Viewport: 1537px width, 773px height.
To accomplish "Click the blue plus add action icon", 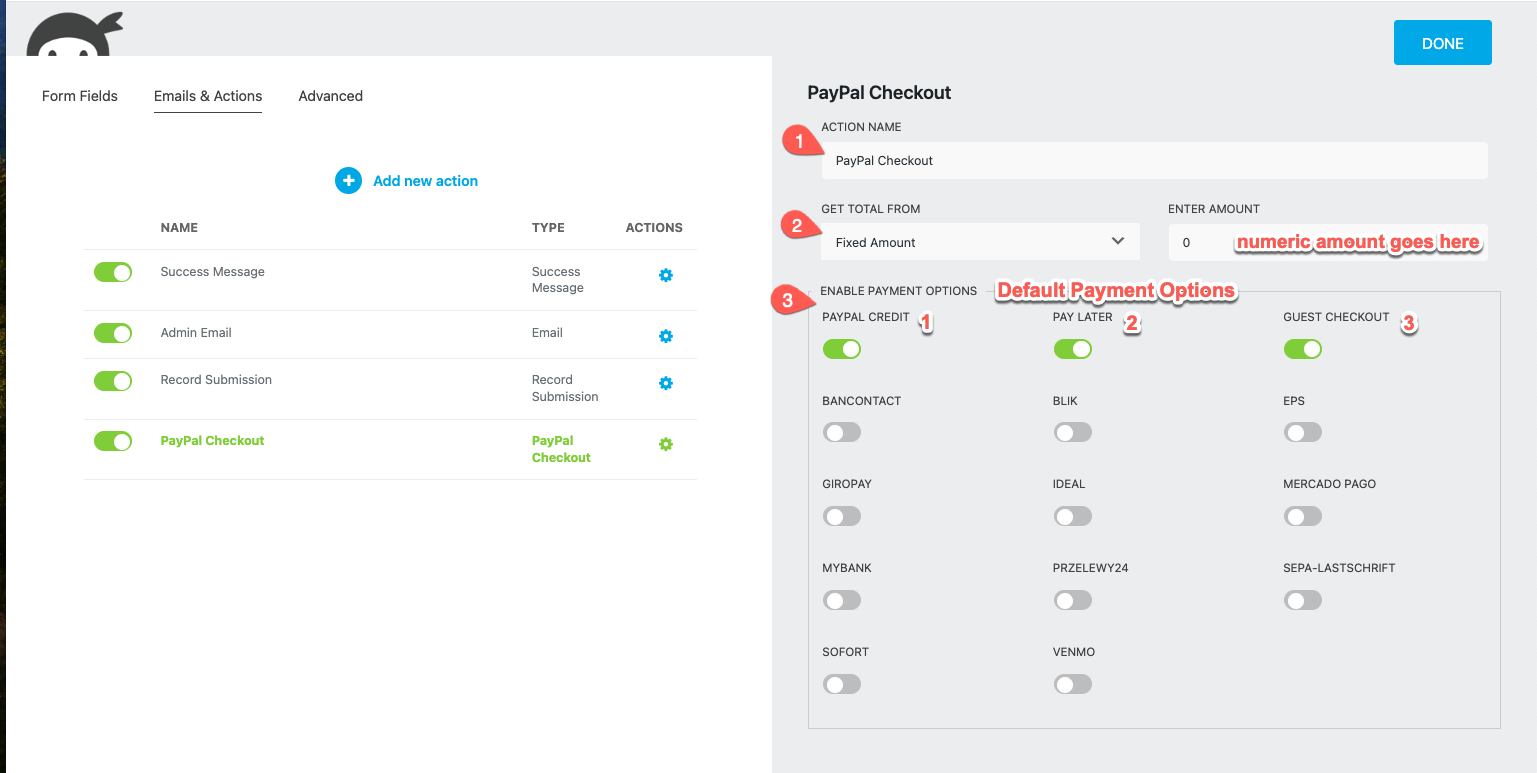I will click(x=348, y=181).
